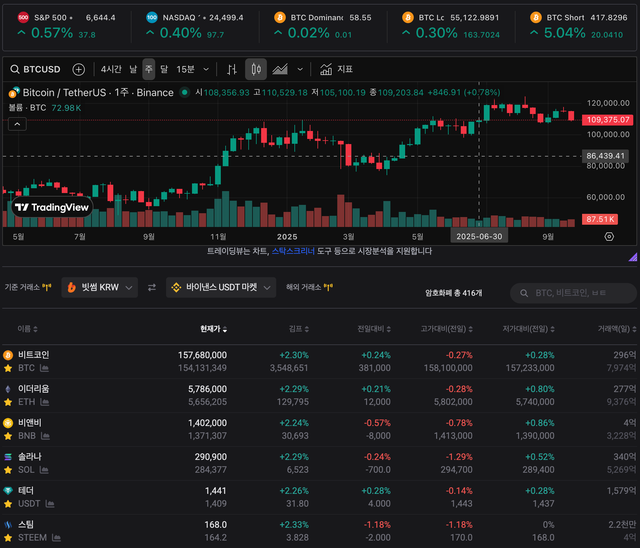
Task: Toggle the Bitcoin favorite star
Action: (x=9, y=368)
